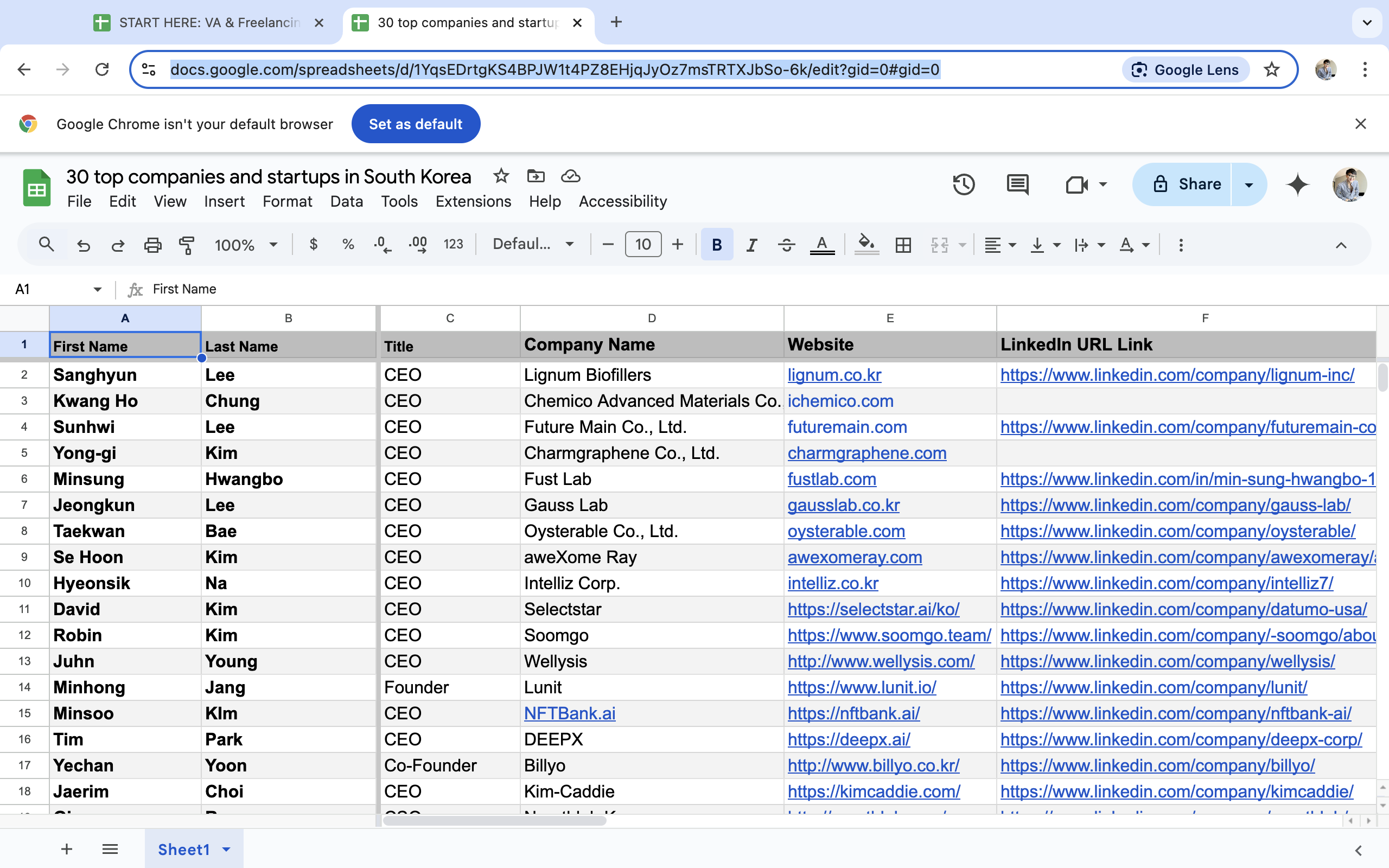Increase font size plus button
The width and height of the screenshot is (1389, 868).
677,245
